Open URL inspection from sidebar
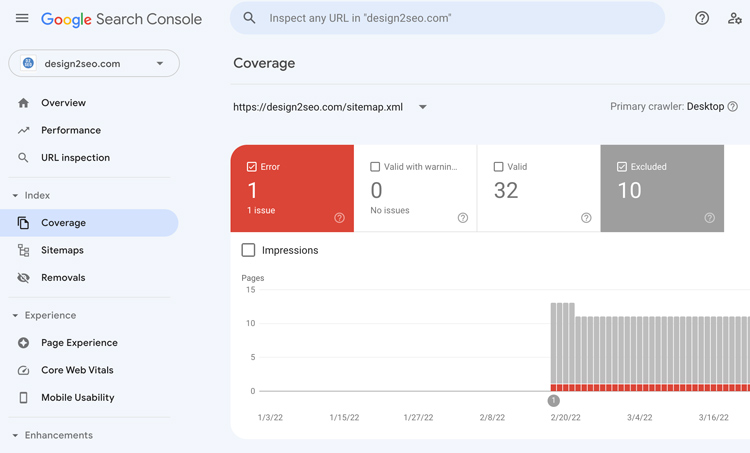750x453 pixels. pyautogui.click(x=75, y=157)
